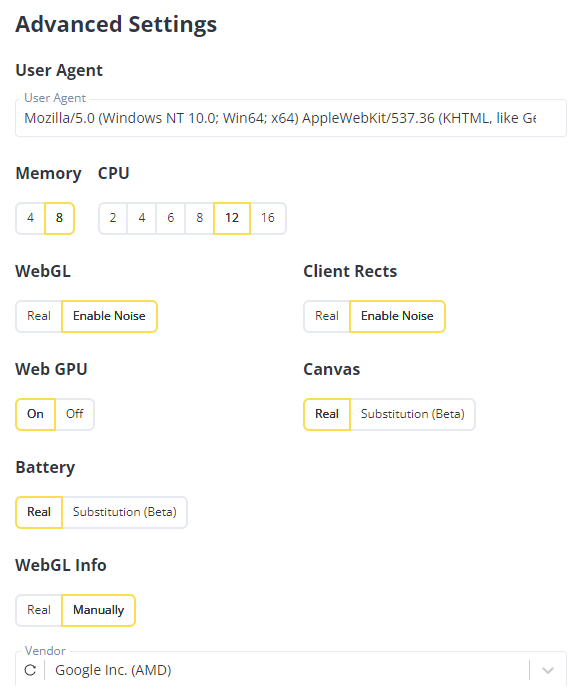Click the refresh icon beside Vendor field
The height and width of the screenshot is (700, 582).
[x=30, y=670]
